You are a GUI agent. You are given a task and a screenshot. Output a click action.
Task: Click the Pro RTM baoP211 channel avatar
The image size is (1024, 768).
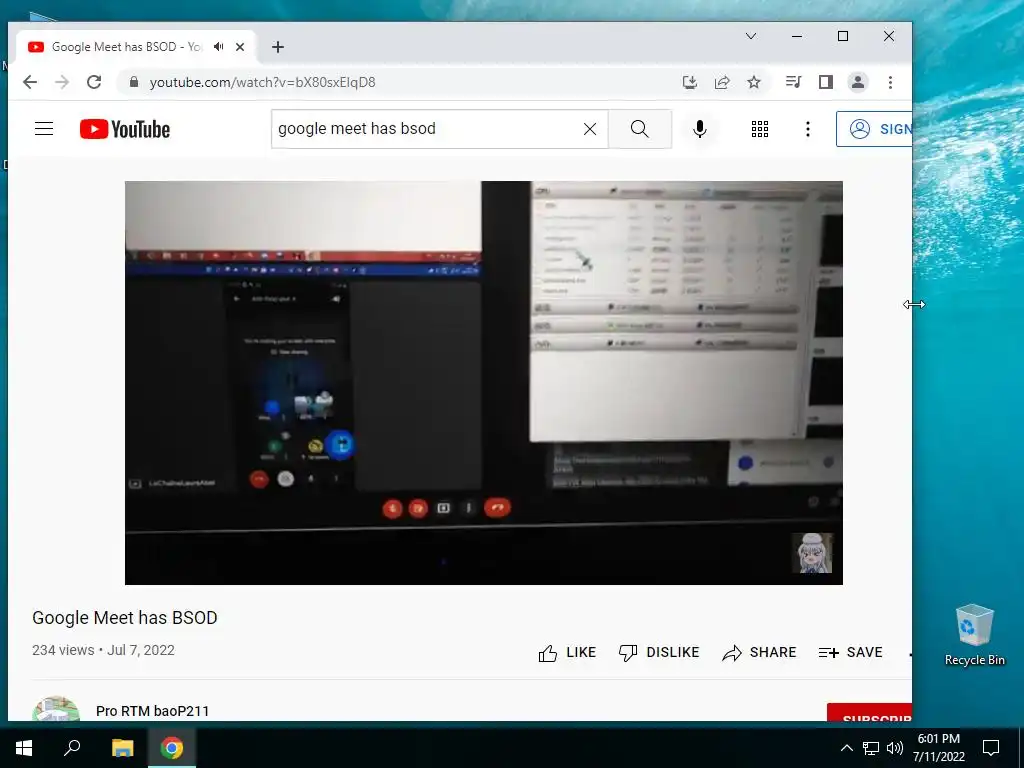56,709
